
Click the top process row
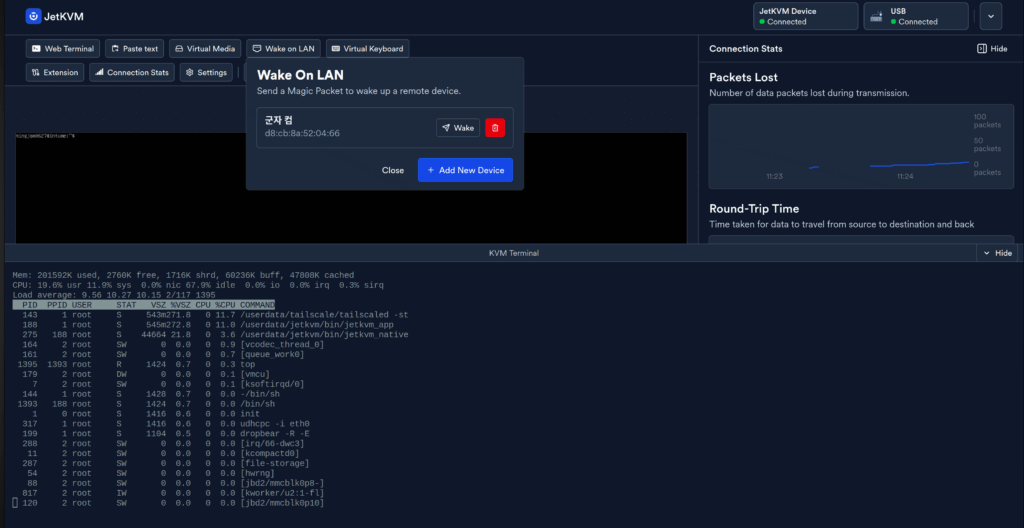tap(134, 364)
